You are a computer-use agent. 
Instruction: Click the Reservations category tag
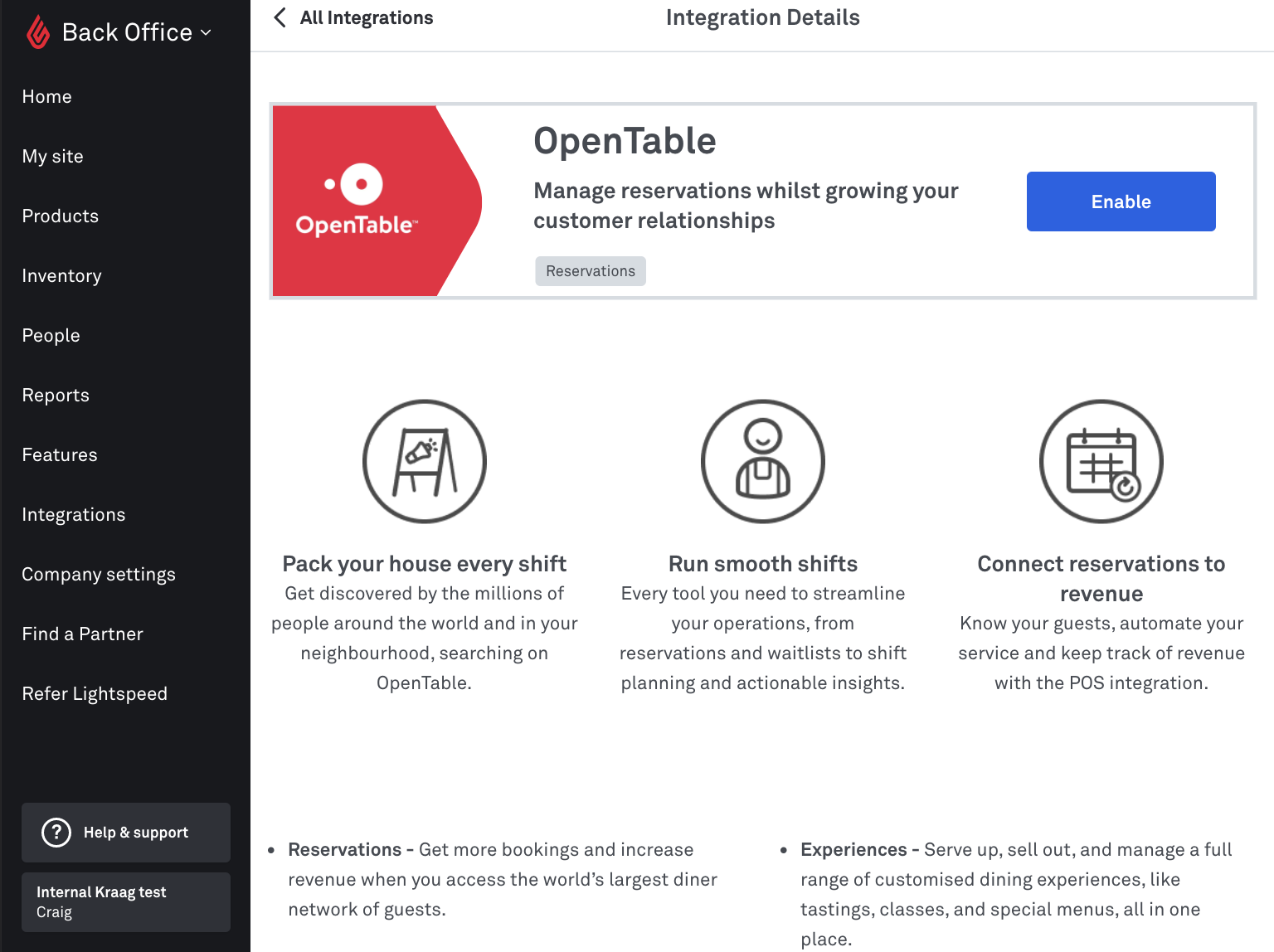click(591, 271)
